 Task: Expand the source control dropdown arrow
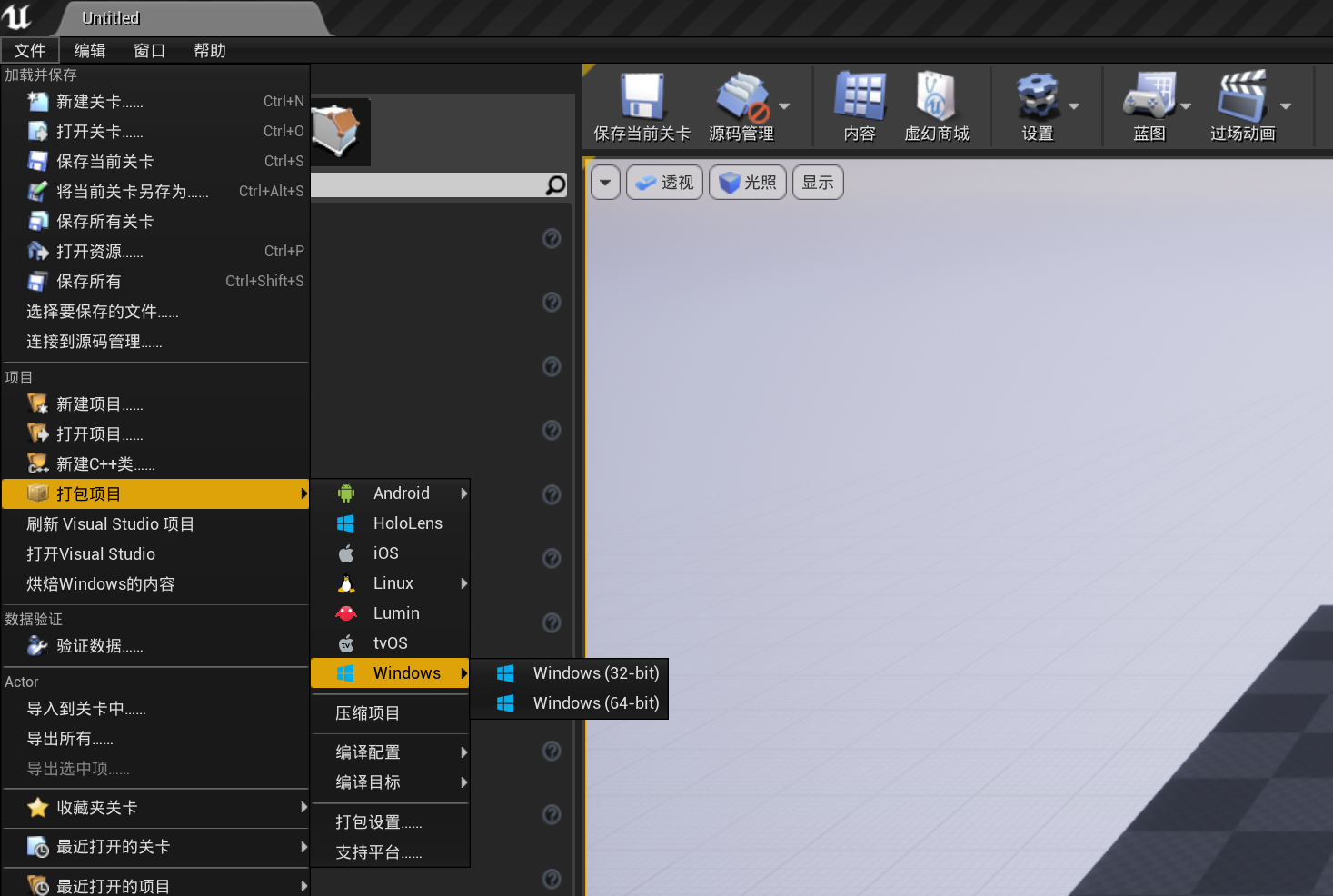[784, 106]
